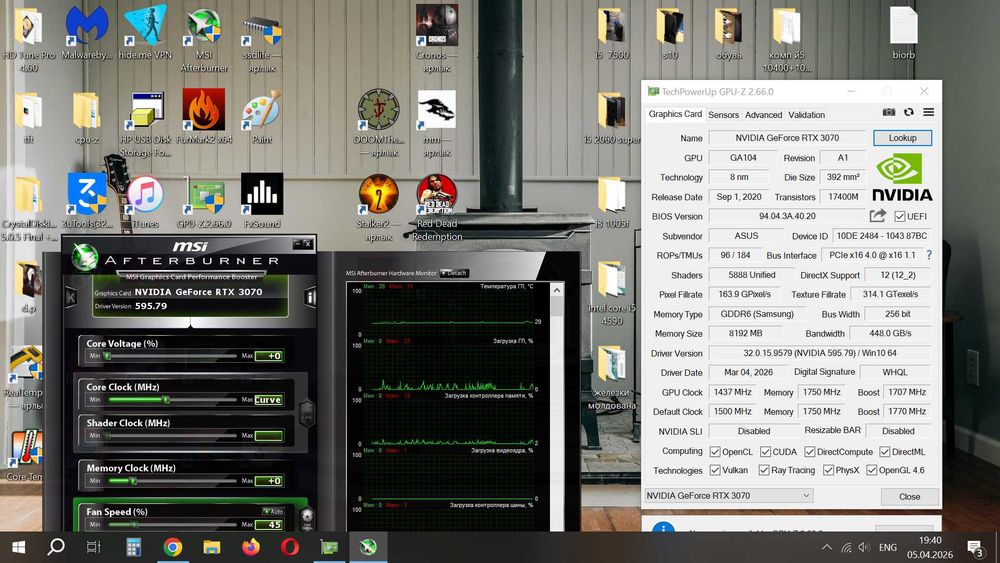
Task: Click the Windows Start button
Action: pos(18,547)
